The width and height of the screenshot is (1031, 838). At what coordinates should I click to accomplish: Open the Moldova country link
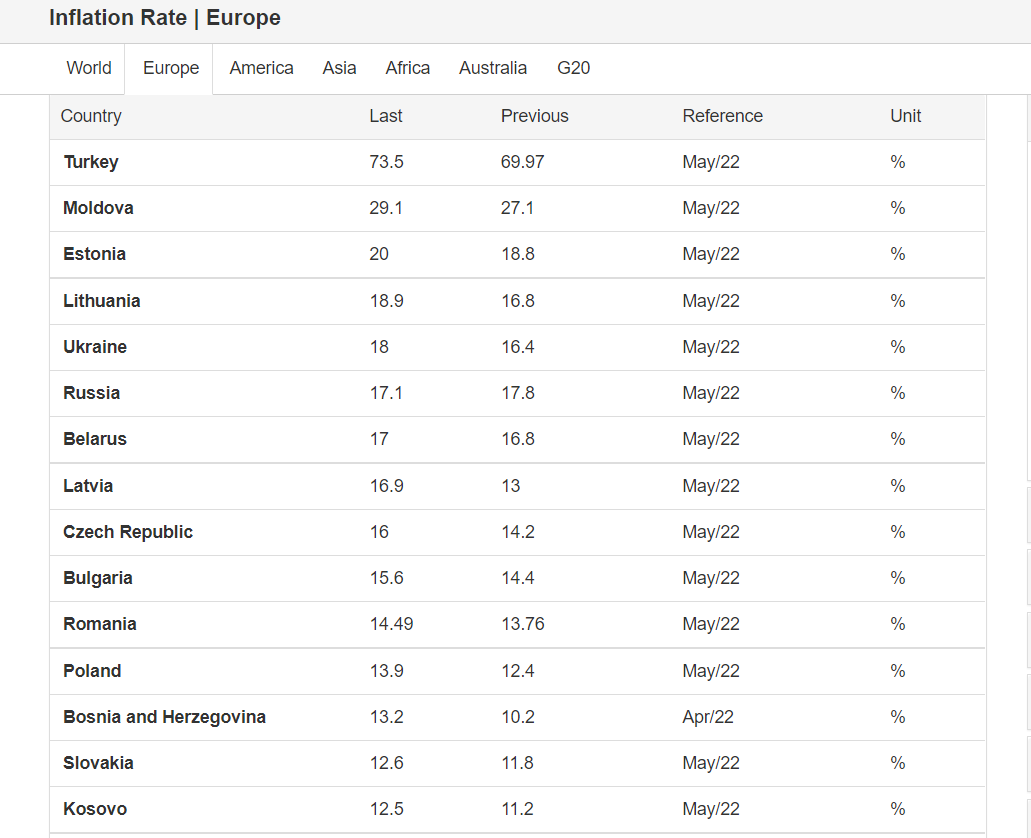click(98, 208)
